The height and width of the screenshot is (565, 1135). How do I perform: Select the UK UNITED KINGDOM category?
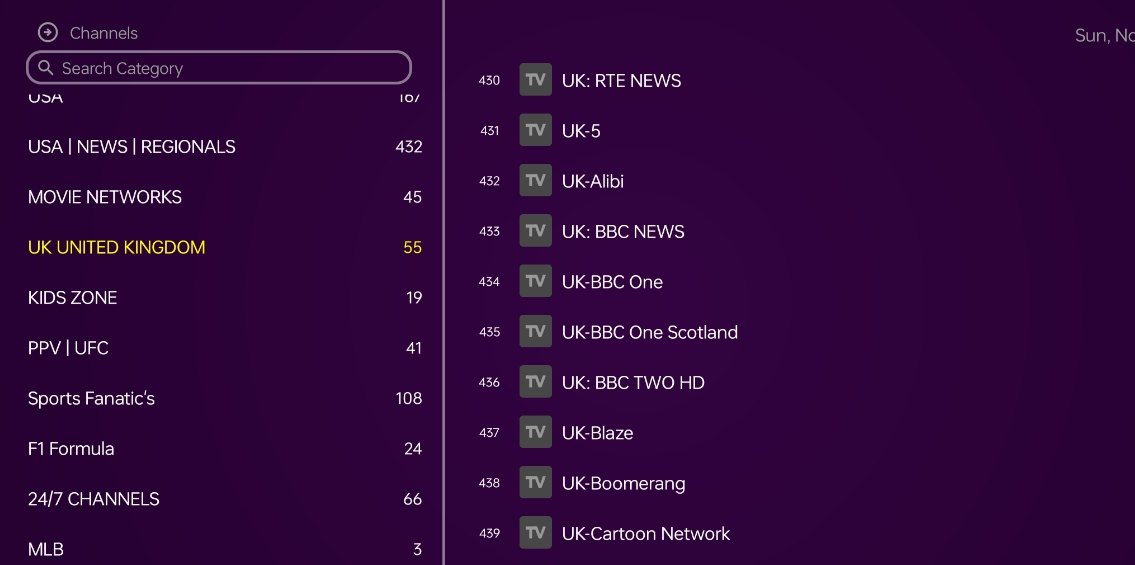(x=117, y=247)
